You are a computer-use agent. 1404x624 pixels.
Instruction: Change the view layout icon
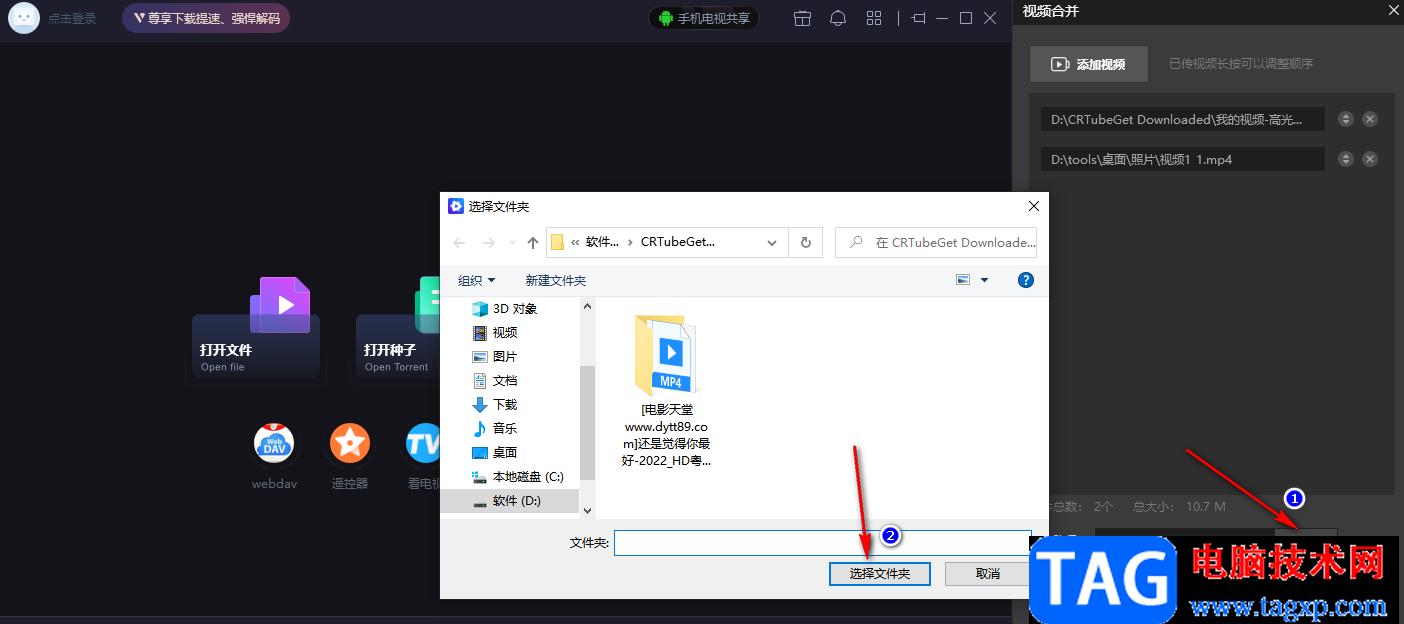[963, 280]
